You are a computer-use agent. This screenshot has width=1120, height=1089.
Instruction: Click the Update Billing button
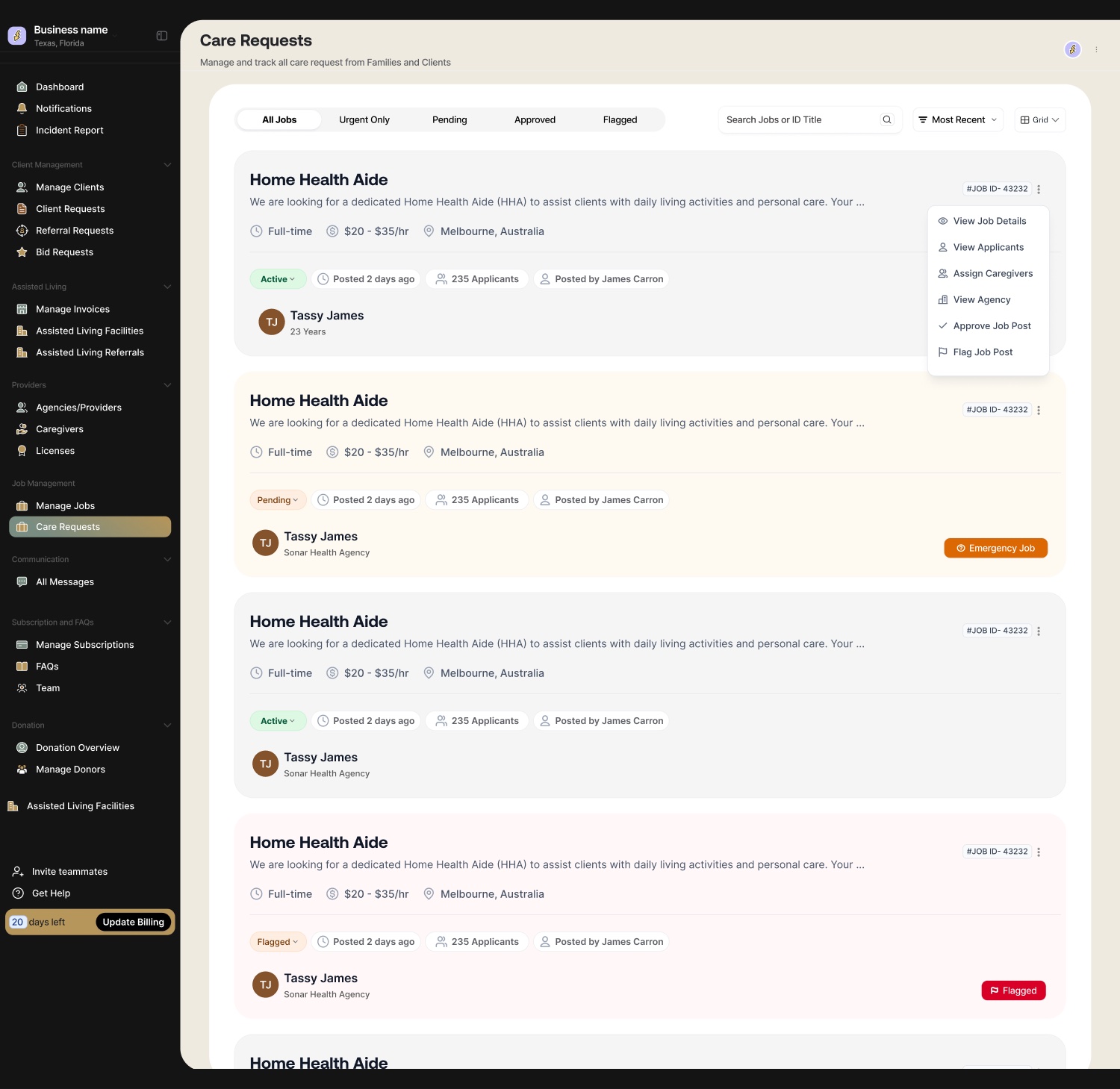pos(134,922)
